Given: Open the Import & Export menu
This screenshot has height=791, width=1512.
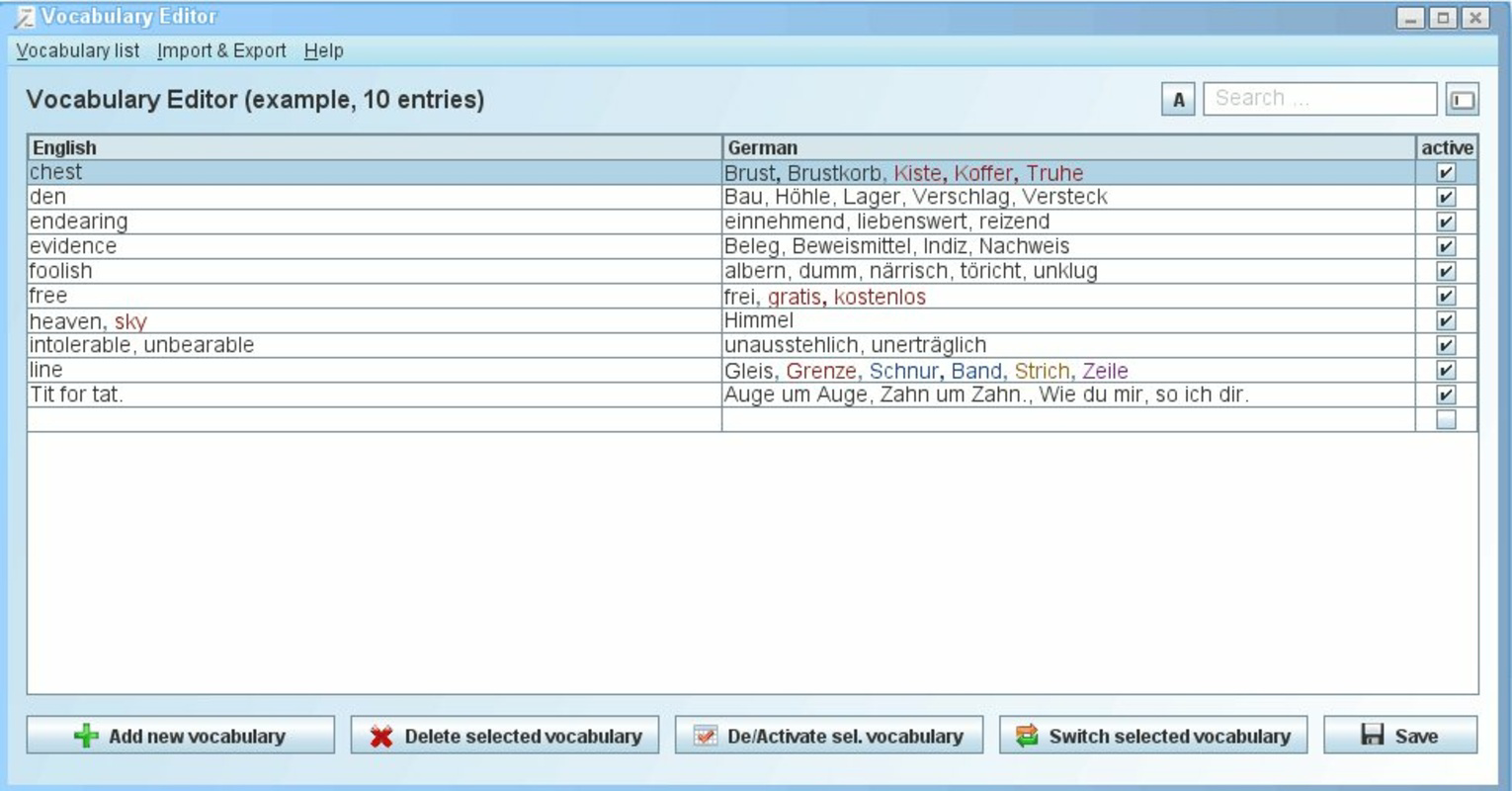Looking at the screenshot, I should [221, 50].
